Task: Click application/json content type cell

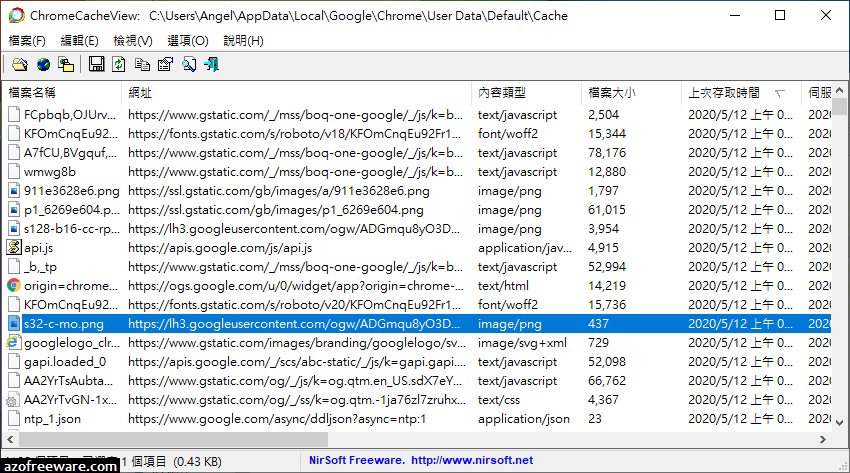Action: 524,419
